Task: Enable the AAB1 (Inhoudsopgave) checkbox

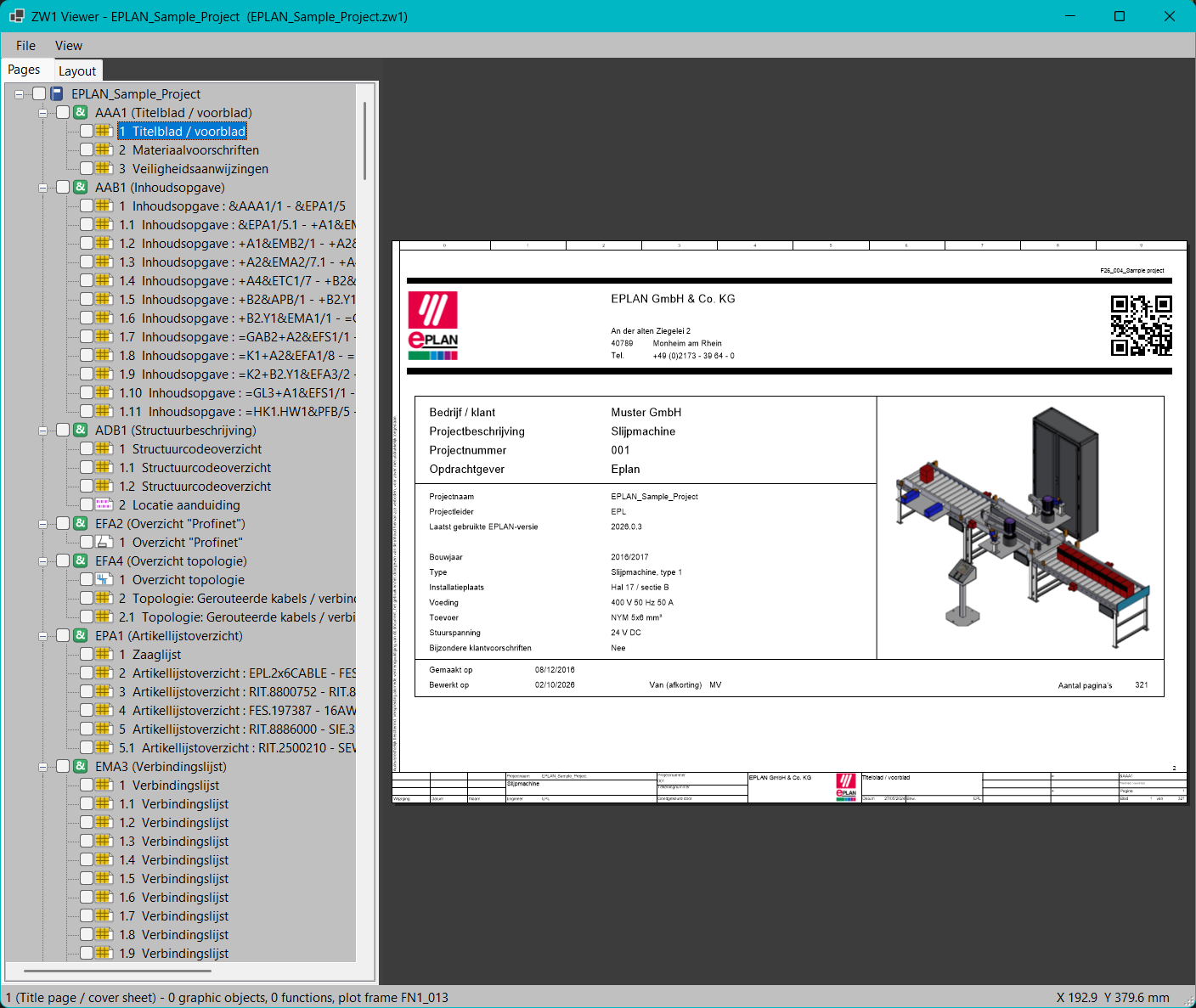Action: pos(63,188)
